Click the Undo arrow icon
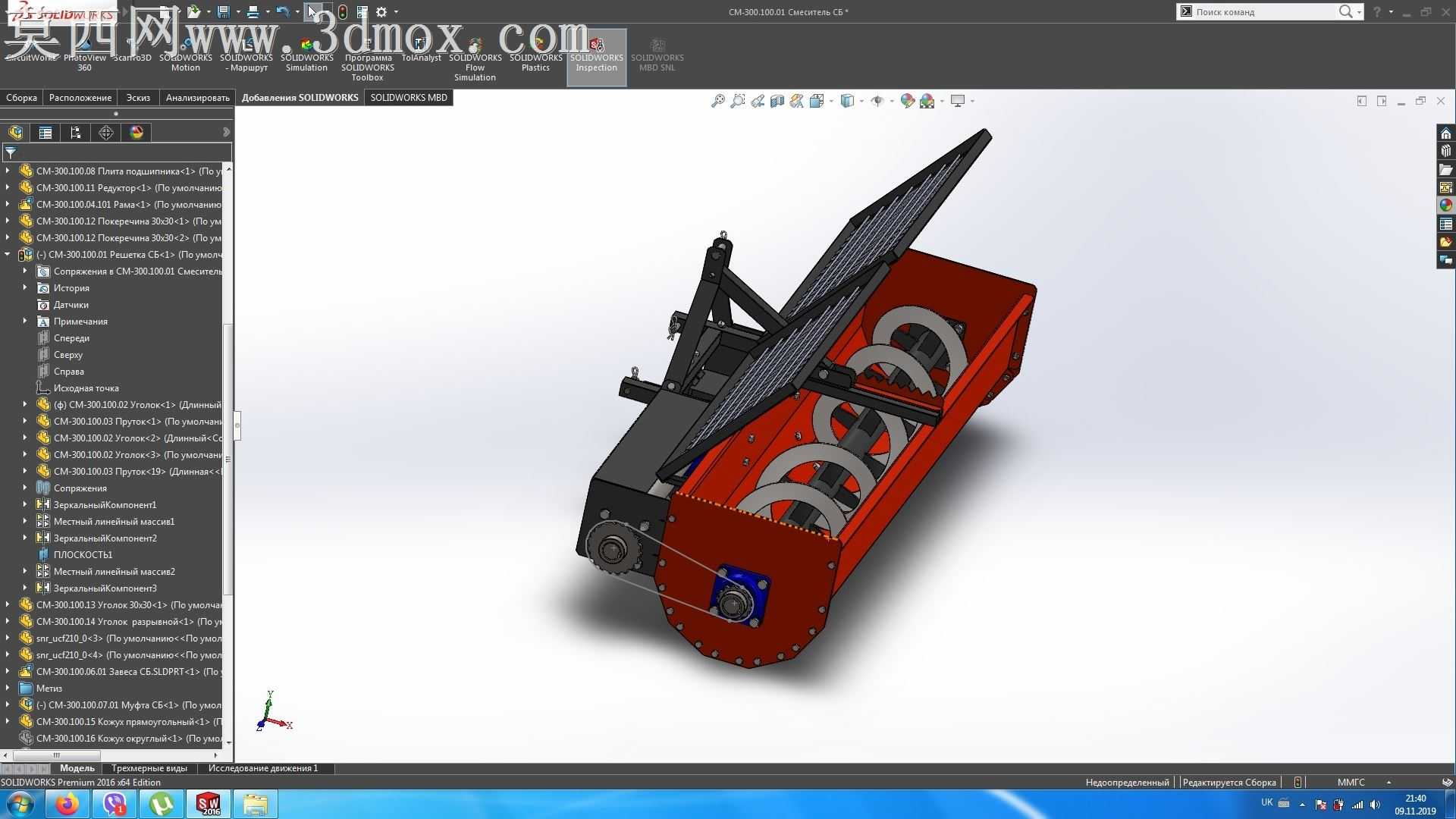The width and height of the screenshot is (1456, 819). (282, 11)
